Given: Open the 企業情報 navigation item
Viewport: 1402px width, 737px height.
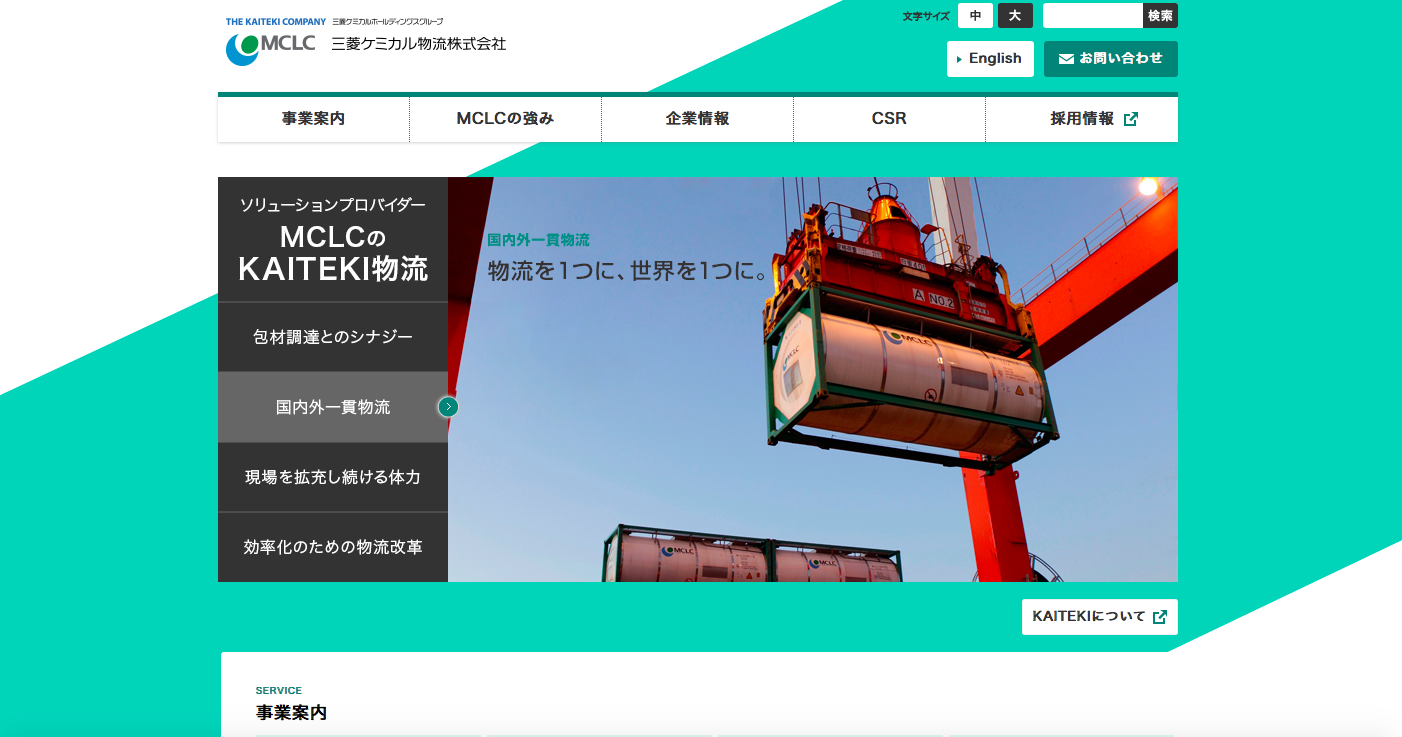Looking at the screenshot, I should [697, 119].
